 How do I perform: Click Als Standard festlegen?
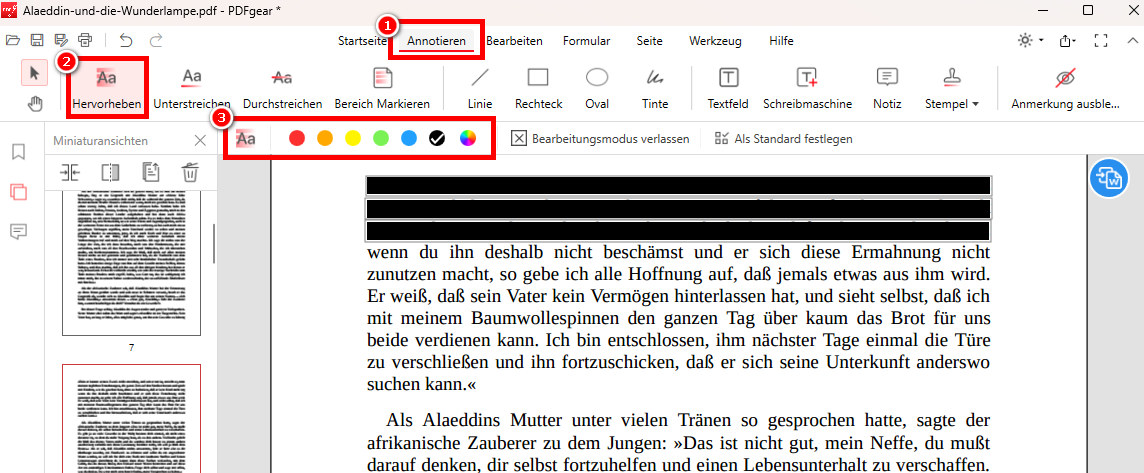[783, 138]
